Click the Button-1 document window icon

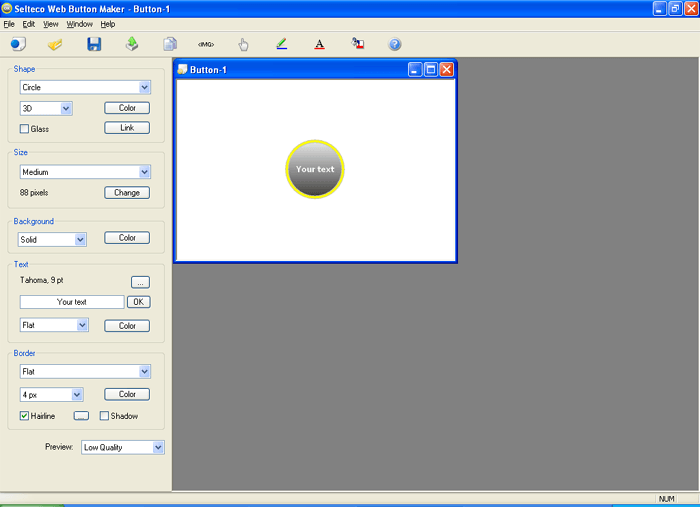point(182,69)
